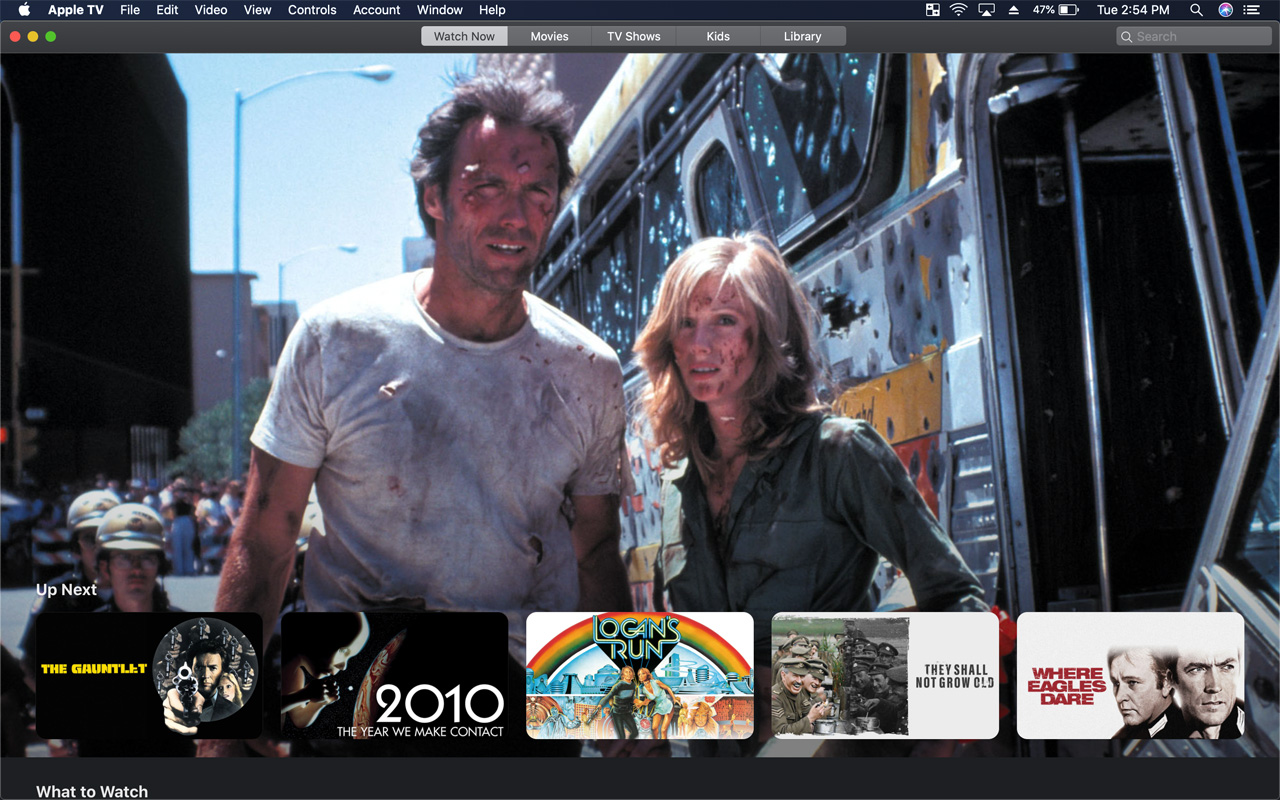Screen dimensions: 1280x800
Task: Open the Edit menu
Action: [167, 10]
